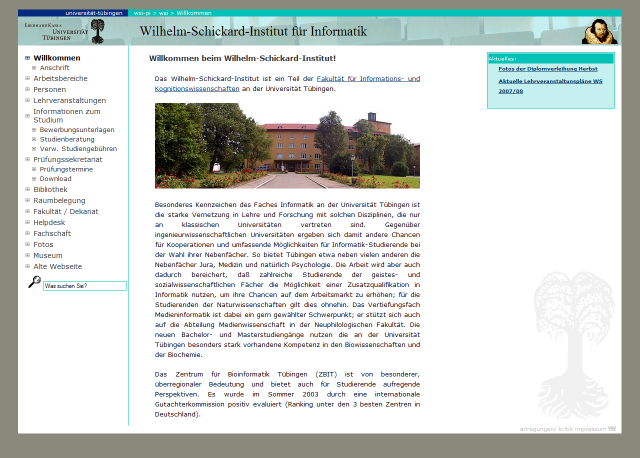Click the Willkommen breadcrumb
The height and width of the screenshot is (458, 640).
click(x=194, y=13)
